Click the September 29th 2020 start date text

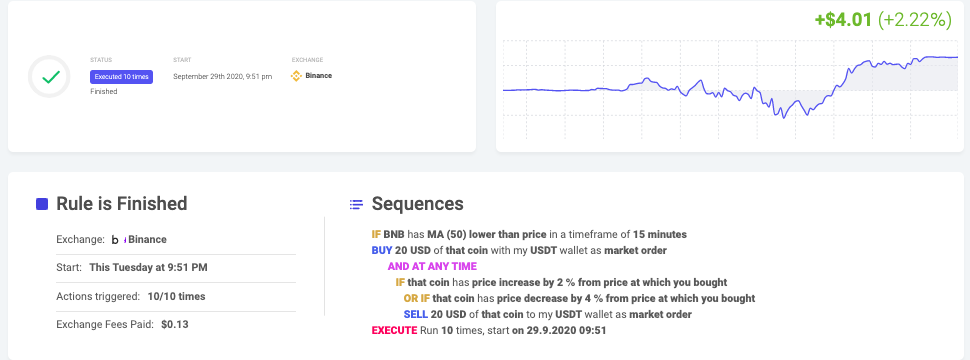tap(222, 77)
